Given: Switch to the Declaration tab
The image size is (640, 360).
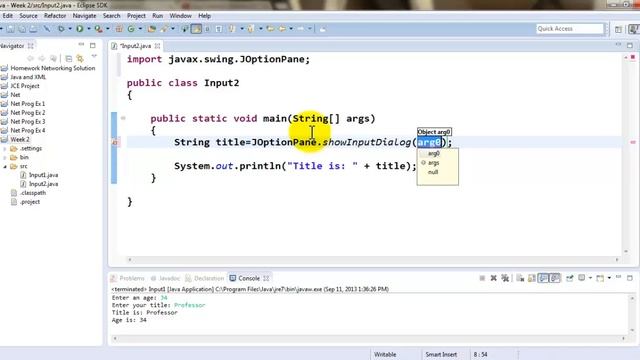Looking at the screenshot, I should coord(205,278).
